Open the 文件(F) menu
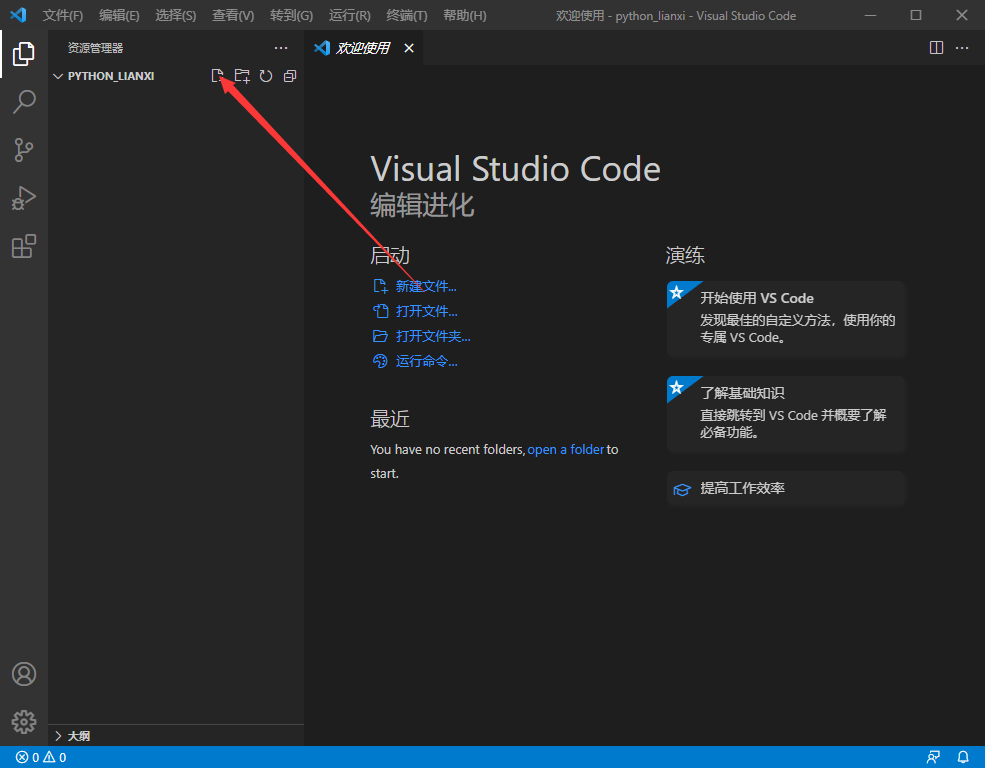Screen dimensions: 985x768 tap(62, 15)
